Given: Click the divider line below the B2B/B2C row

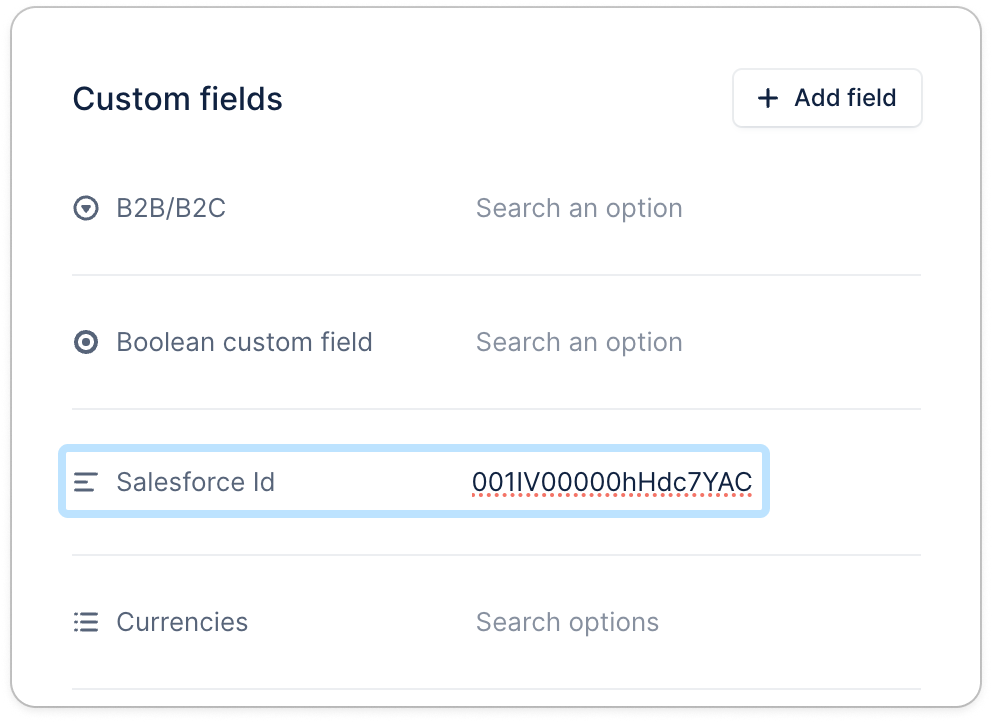Looking at the screenshot, I should 496,275.
